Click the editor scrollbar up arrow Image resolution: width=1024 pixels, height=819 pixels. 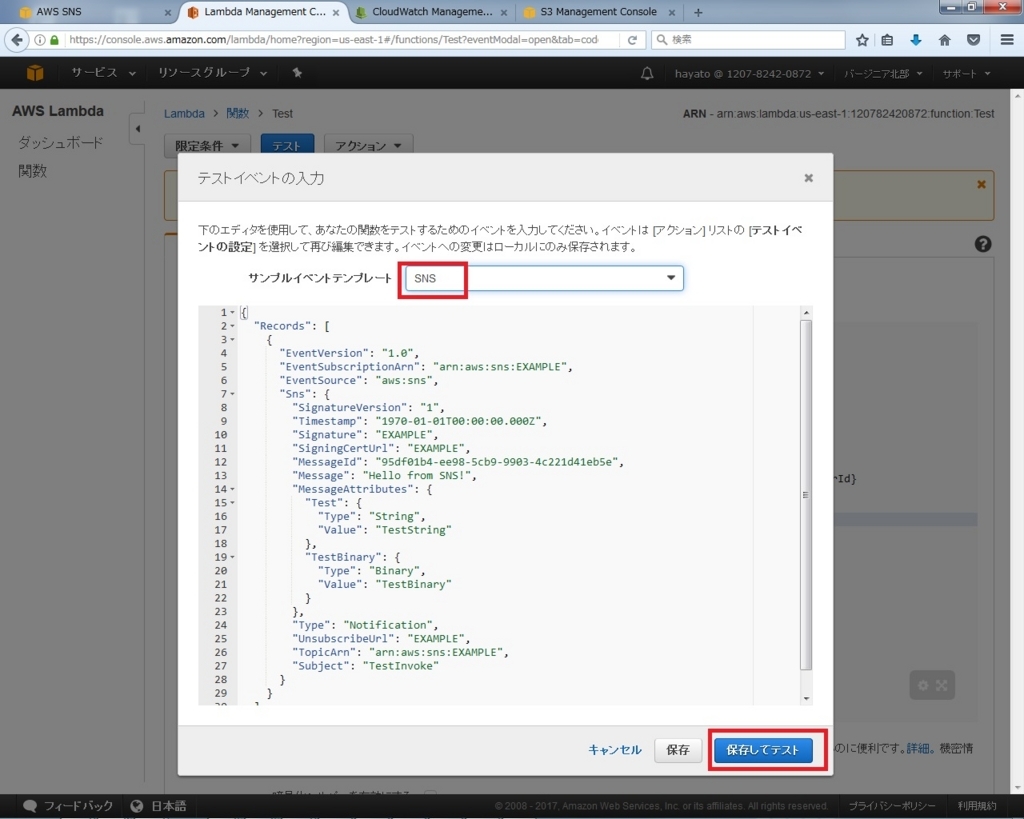tap(806, 313)
